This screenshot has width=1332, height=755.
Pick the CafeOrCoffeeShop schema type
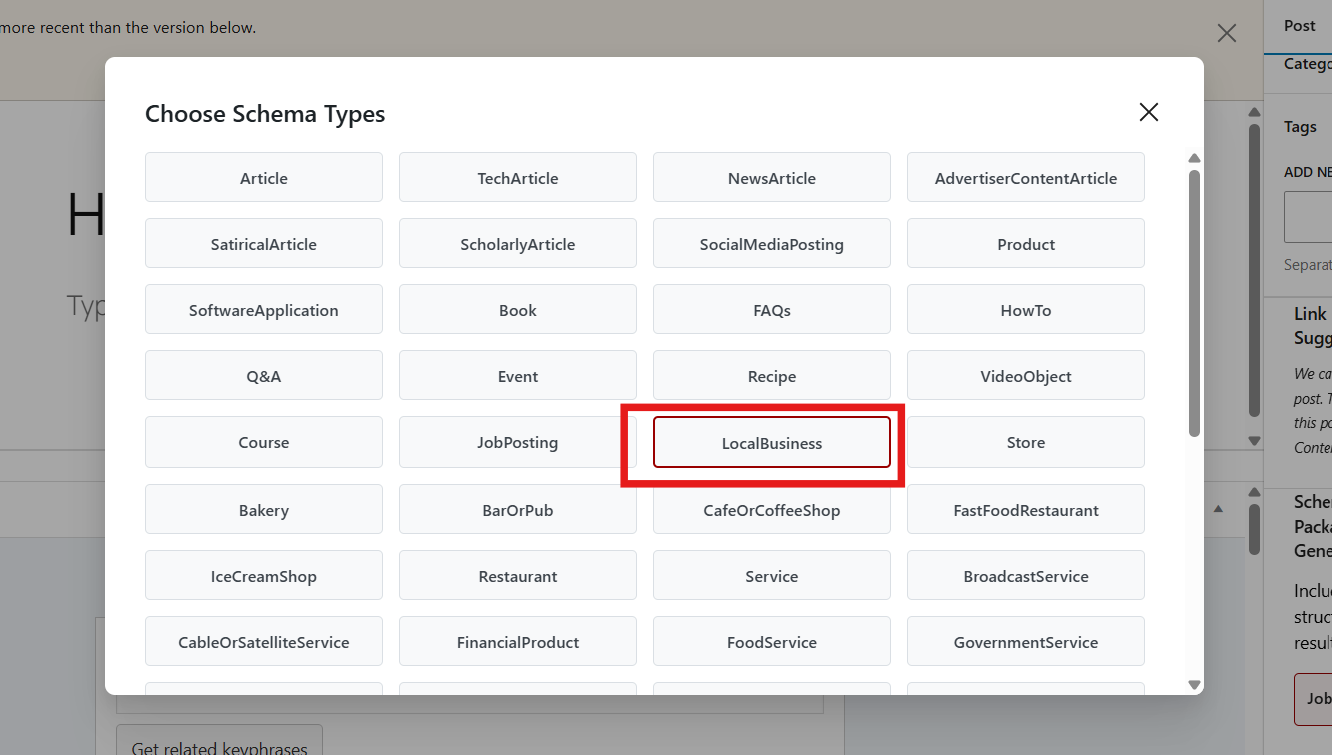pyautogui.click(x=772, y=510)
